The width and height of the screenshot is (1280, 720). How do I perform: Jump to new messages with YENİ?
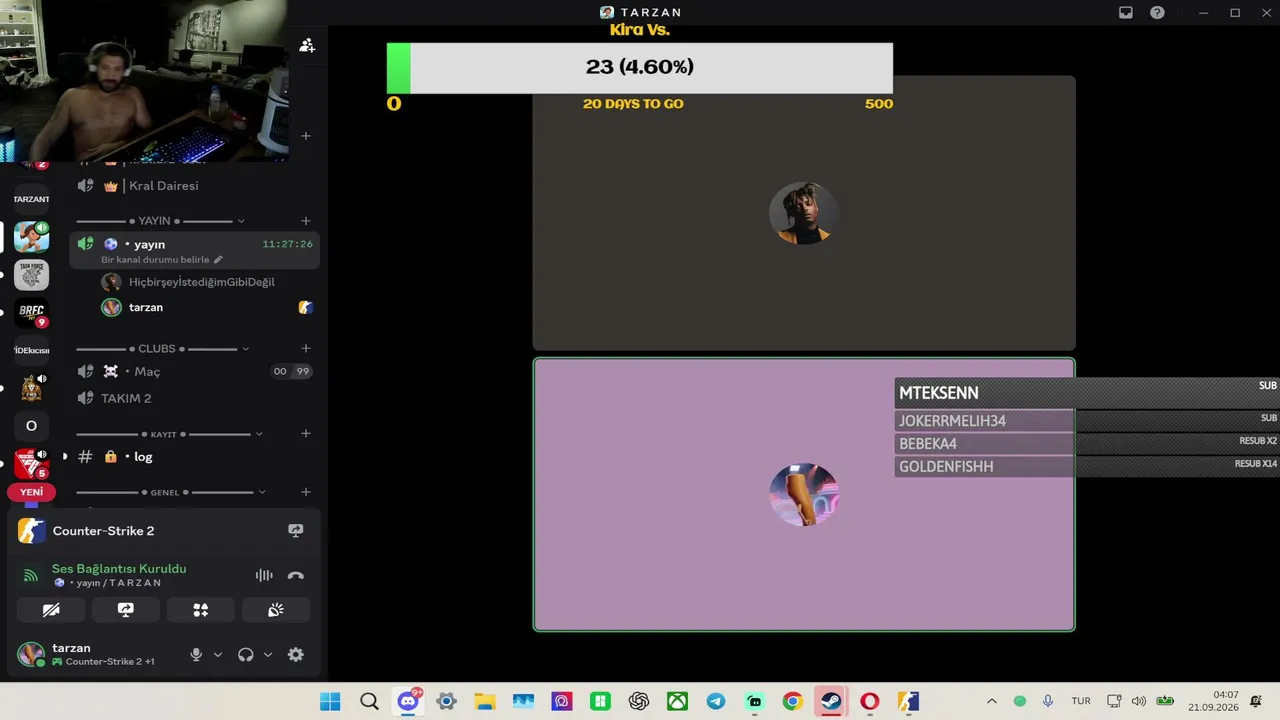point(31,492)
